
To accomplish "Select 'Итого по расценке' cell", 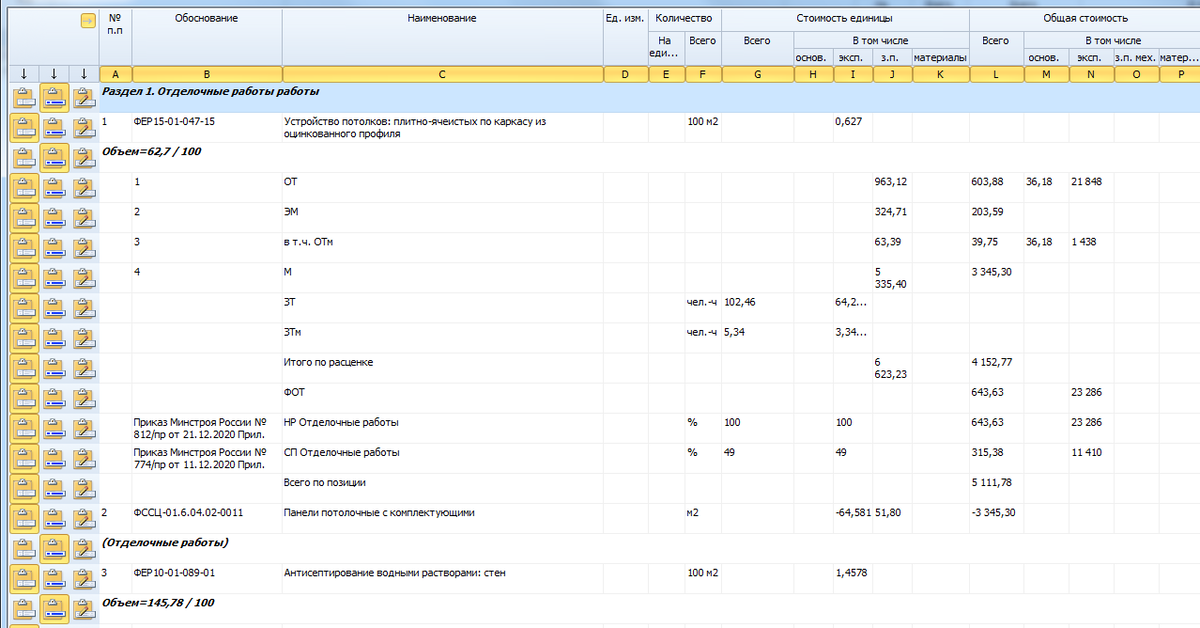I will 443,368.
